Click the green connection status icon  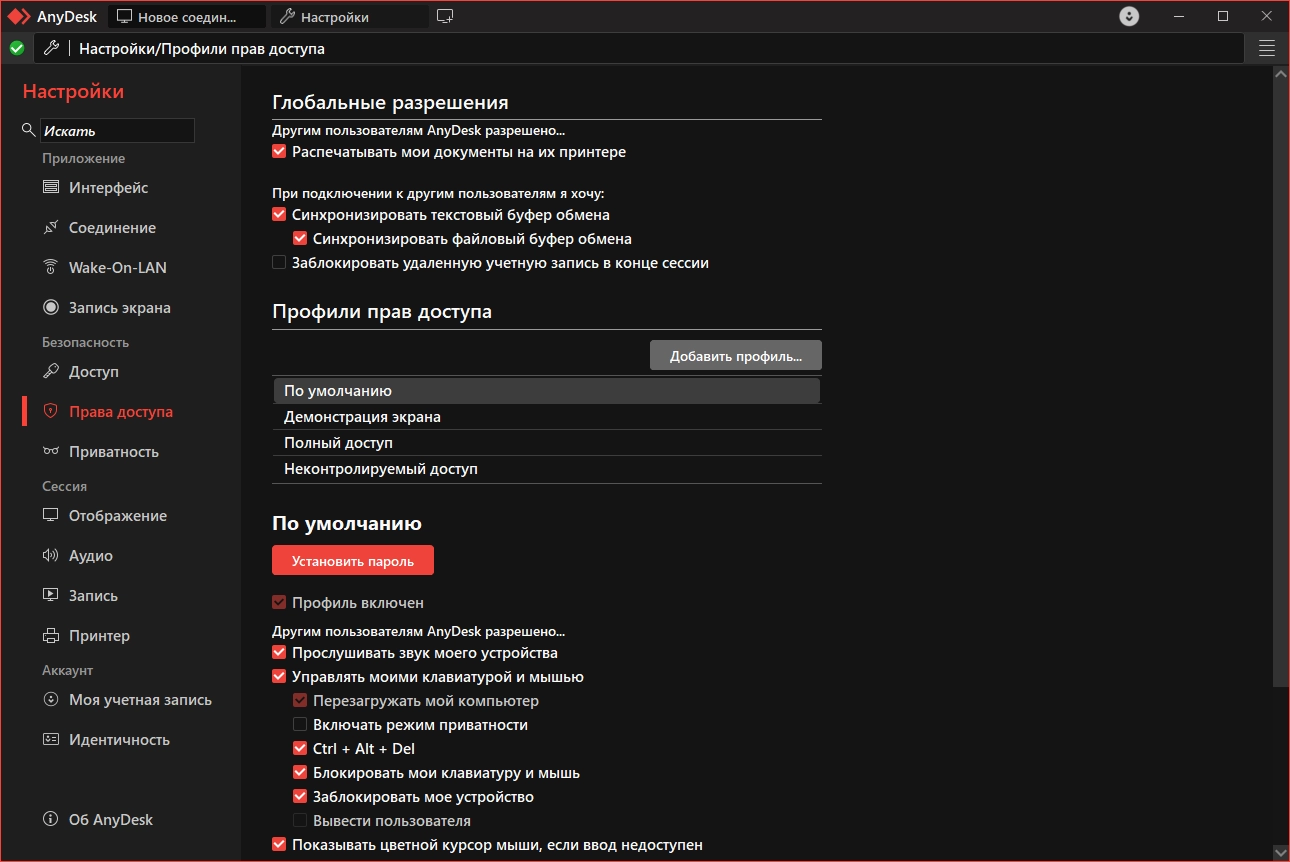click(17, 48)
